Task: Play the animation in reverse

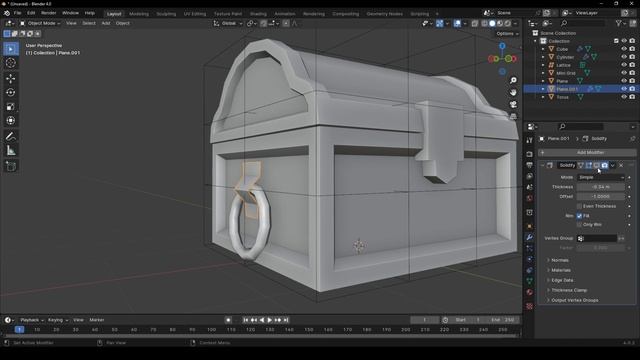Action: pyautogui.click(x=262, y=320)
